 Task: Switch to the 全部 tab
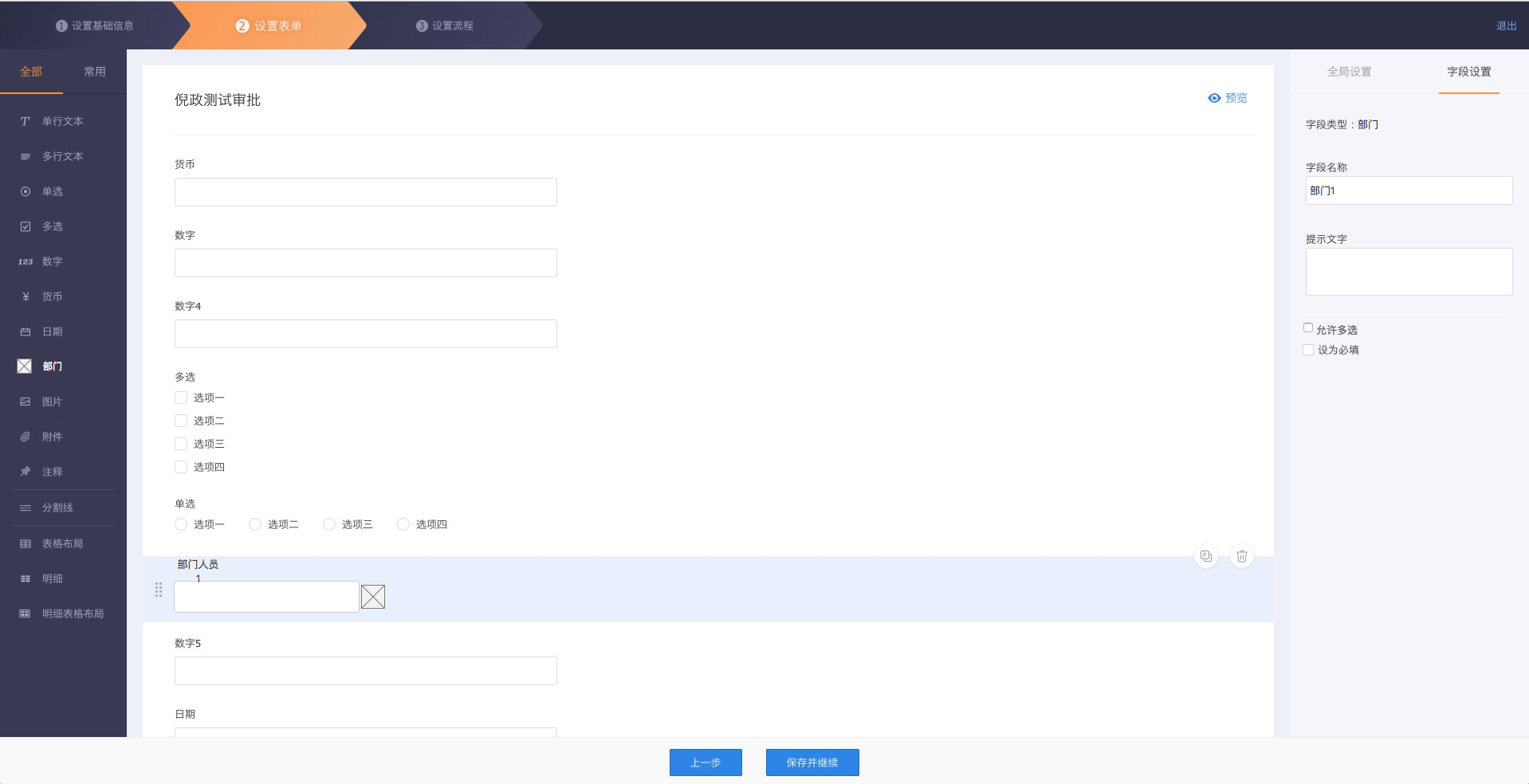pos(31,72)
